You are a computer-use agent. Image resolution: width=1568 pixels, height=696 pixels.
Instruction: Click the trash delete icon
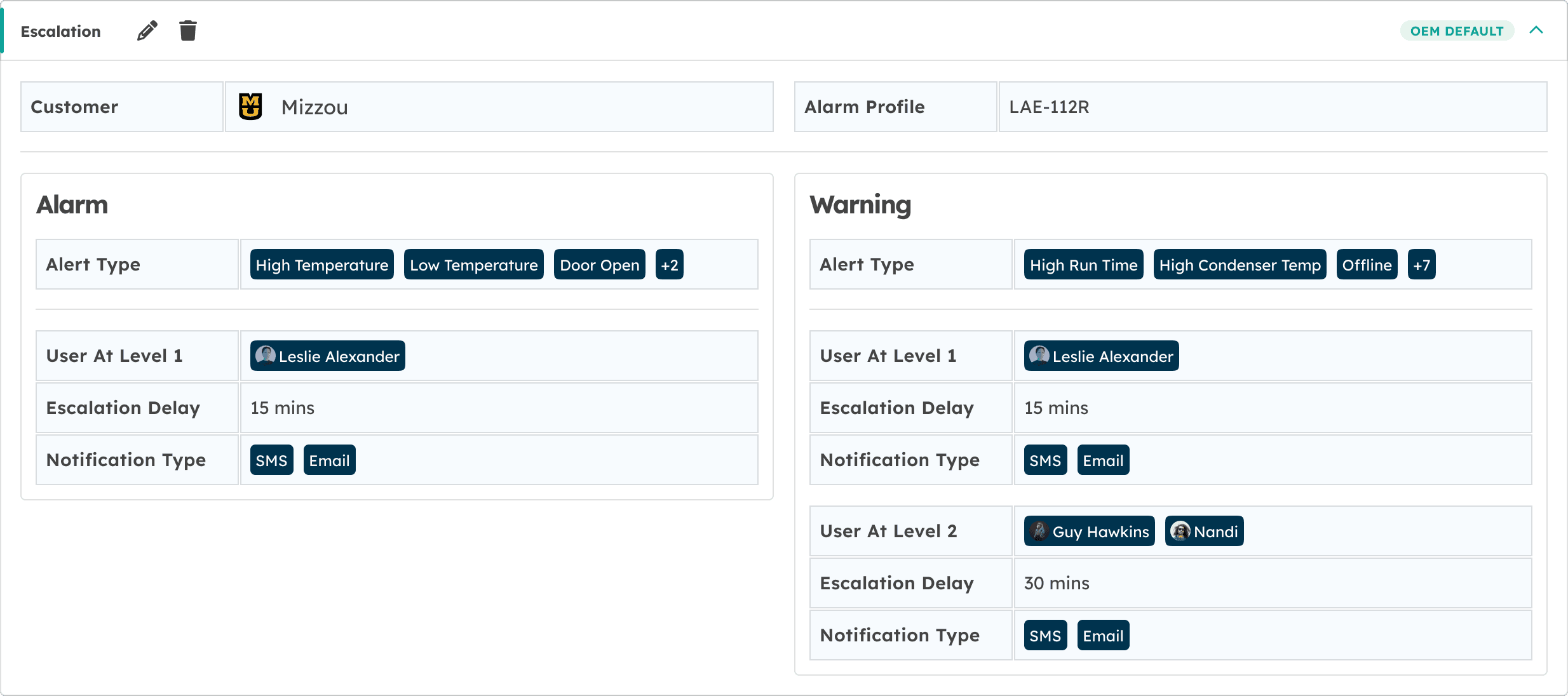tap(188, 30)
